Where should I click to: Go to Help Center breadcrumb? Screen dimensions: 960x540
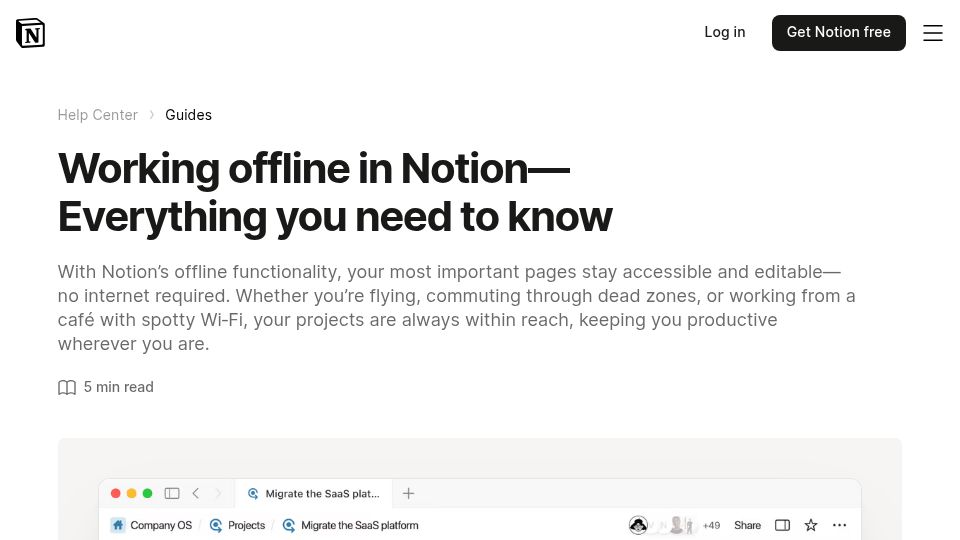[x=97, y=115]
